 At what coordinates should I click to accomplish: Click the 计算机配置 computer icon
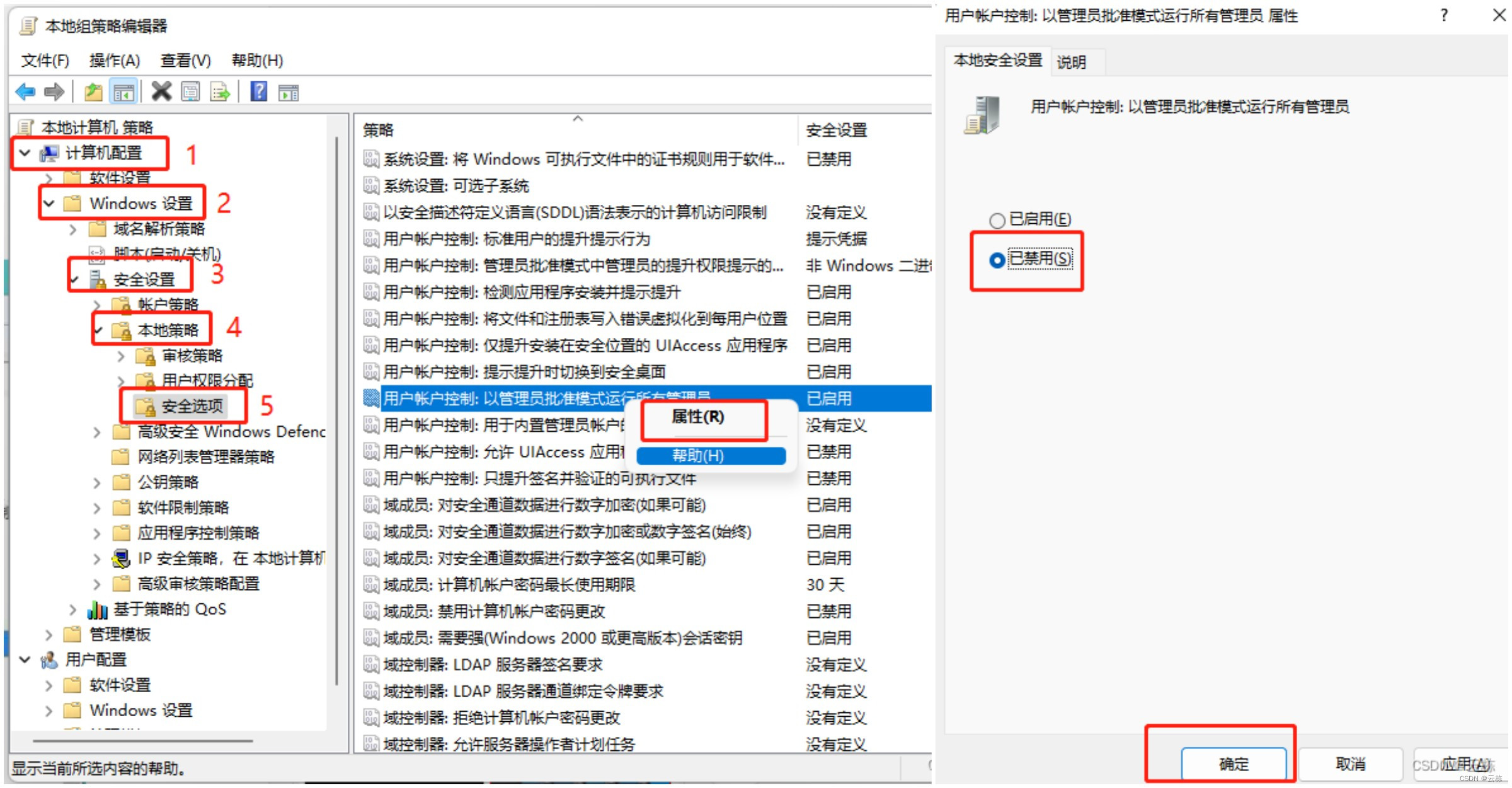[x=50, y=153]
